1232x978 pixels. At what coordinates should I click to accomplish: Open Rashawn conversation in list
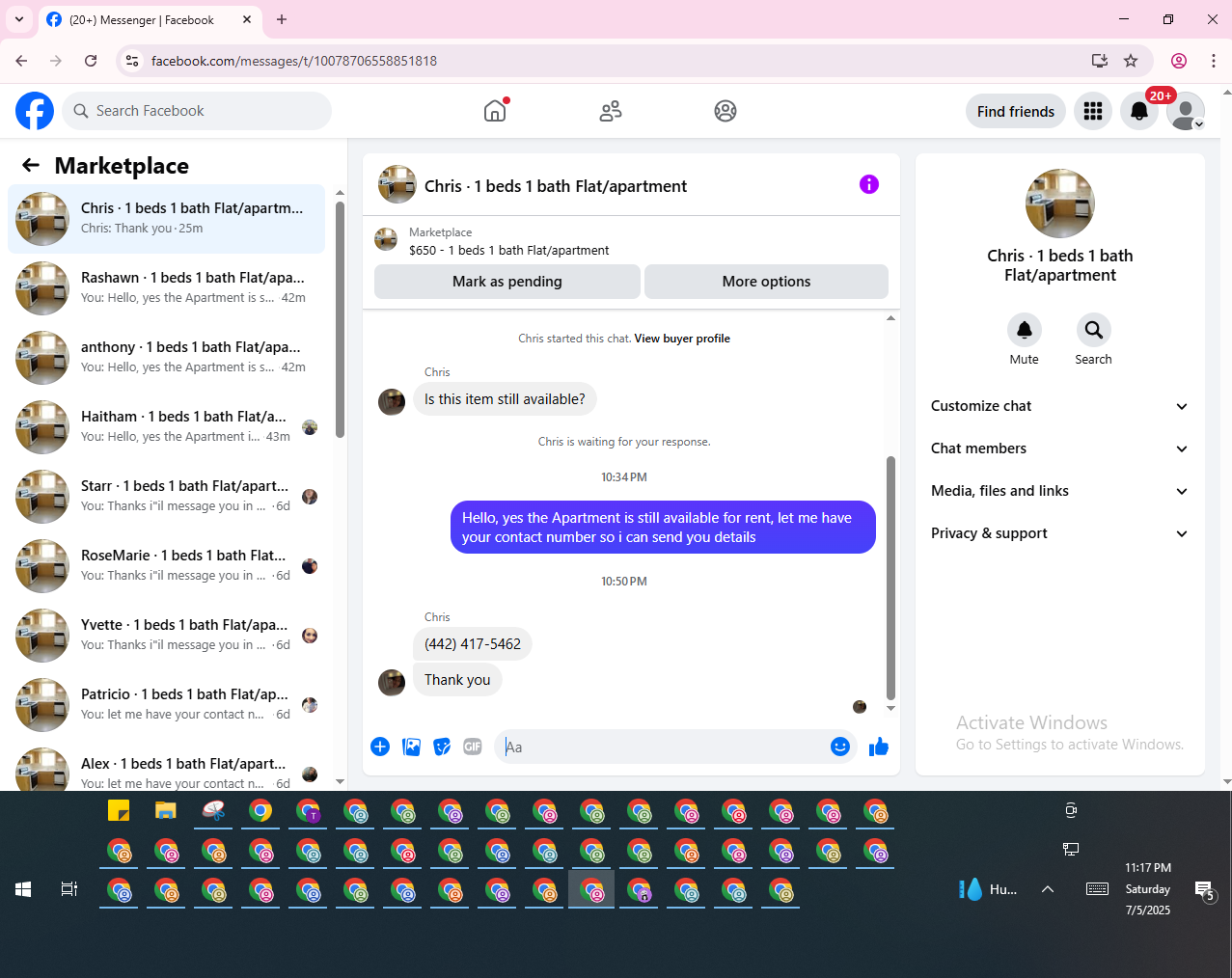click(x=166, y=288)
